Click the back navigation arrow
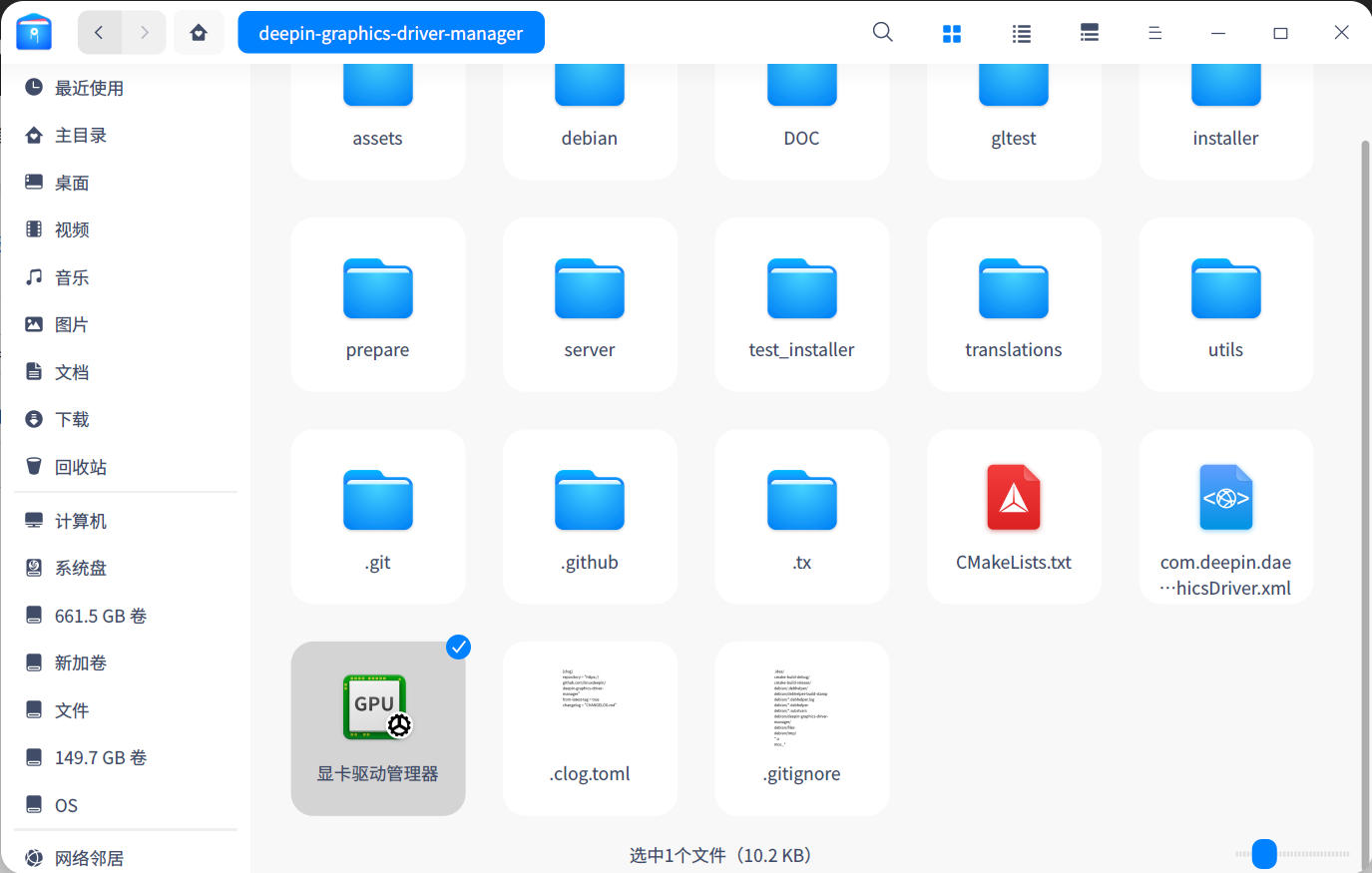This screenshot has width=1372, height=873. coord(99,32)
